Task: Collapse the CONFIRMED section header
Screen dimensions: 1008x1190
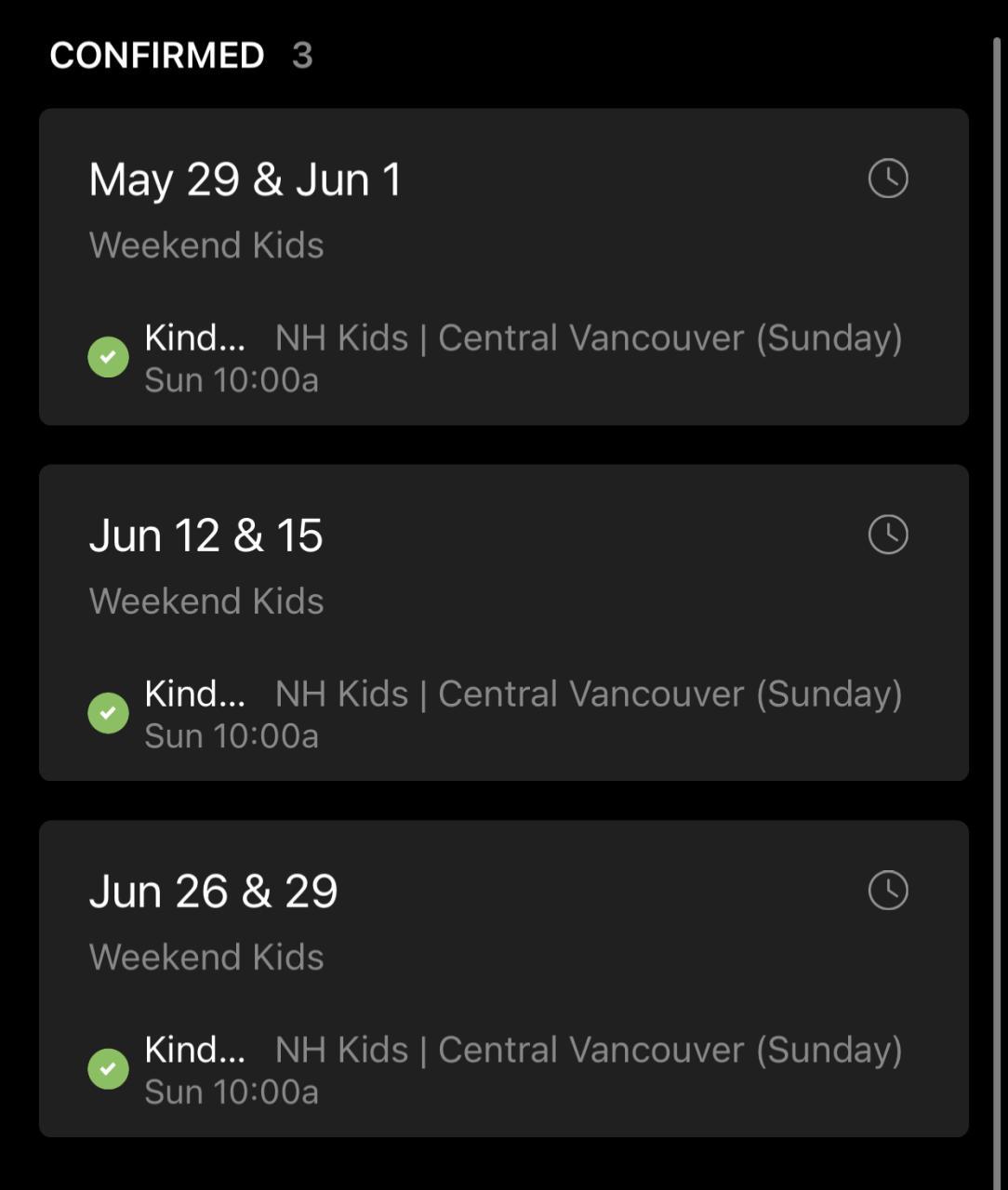Action: pyautogui.click(x=157, y=56)
